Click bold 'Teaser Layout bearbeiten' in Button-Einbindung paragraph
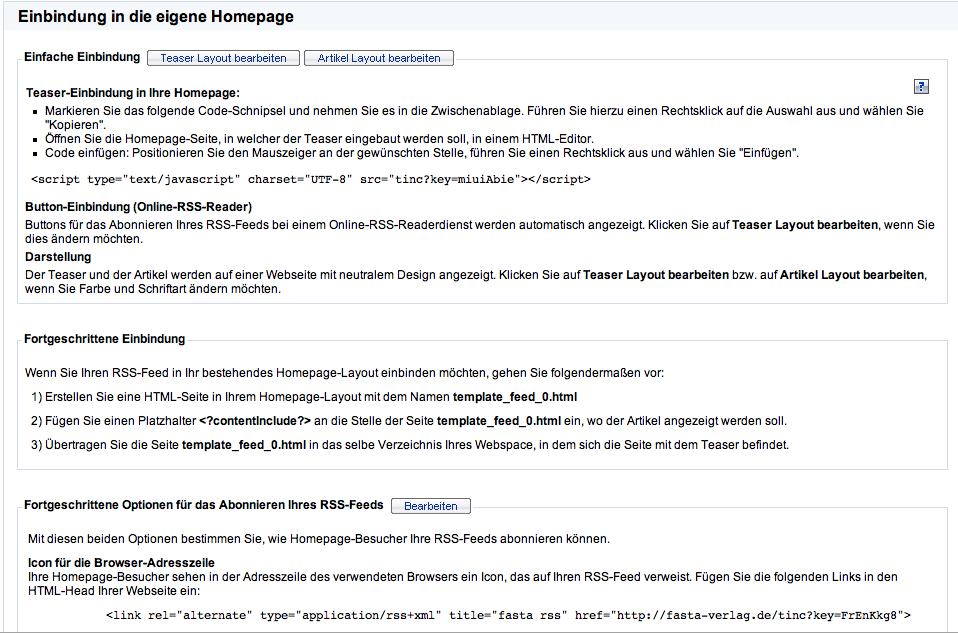The width and height of the screenshot is (958, 633). tap(805, 225)
